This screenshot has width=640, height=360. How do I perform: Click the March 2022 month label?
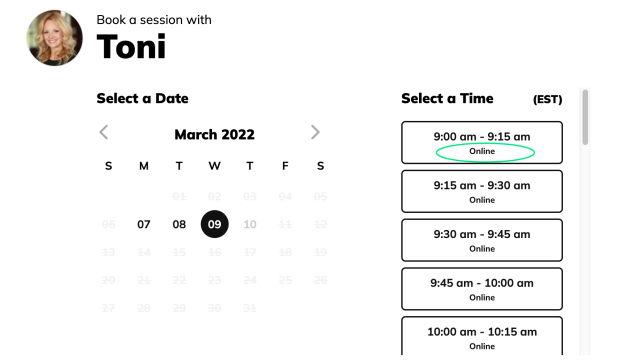(214, 134)
